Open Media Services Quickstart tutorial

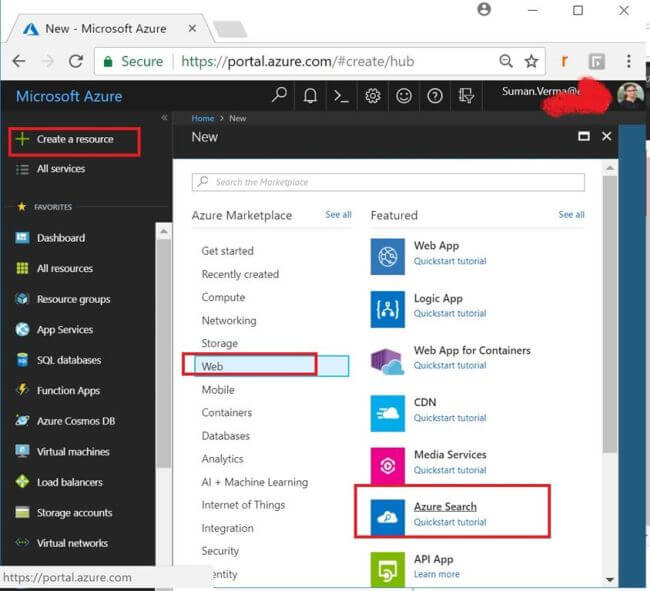tap(450, 470)
